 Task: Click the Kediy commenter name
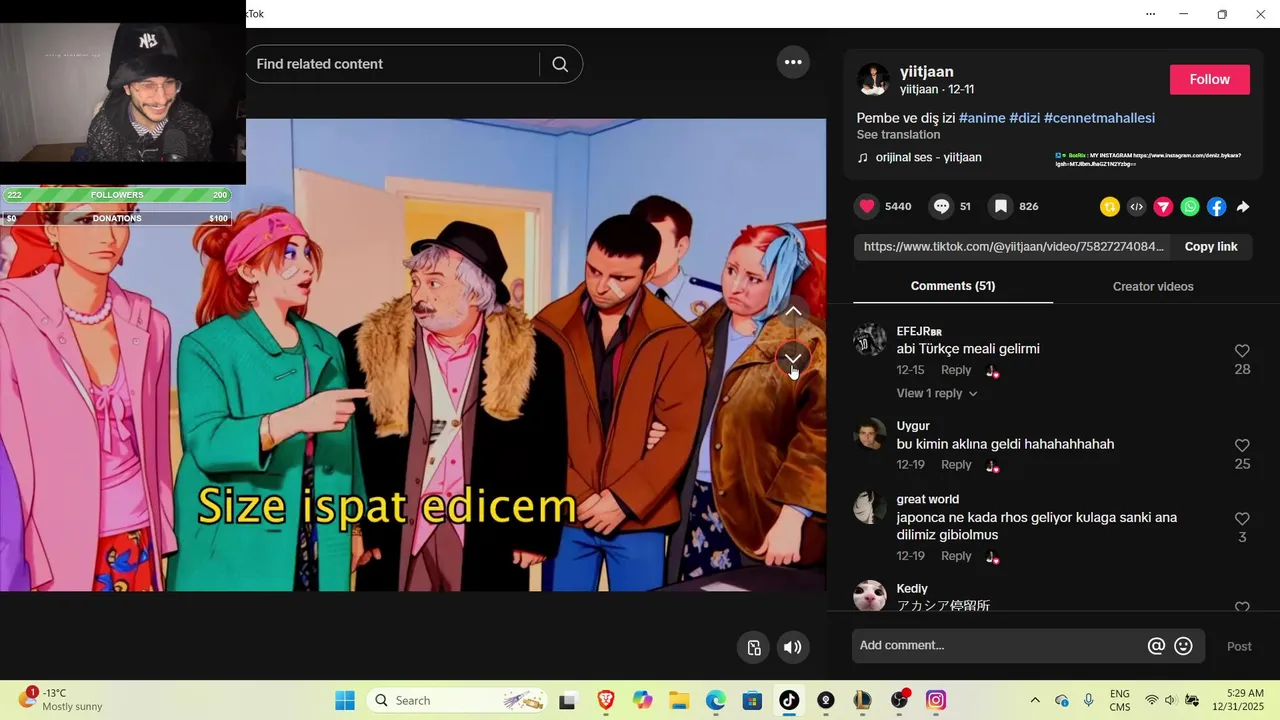coord(912,589)
